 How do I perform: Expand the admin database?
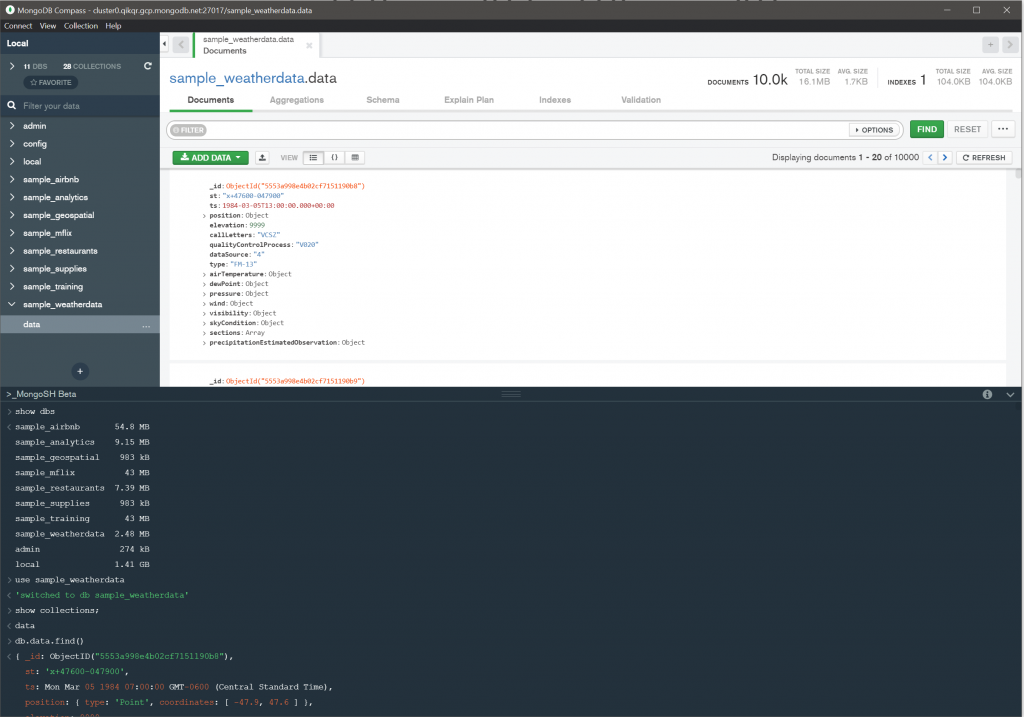(12, 125)
